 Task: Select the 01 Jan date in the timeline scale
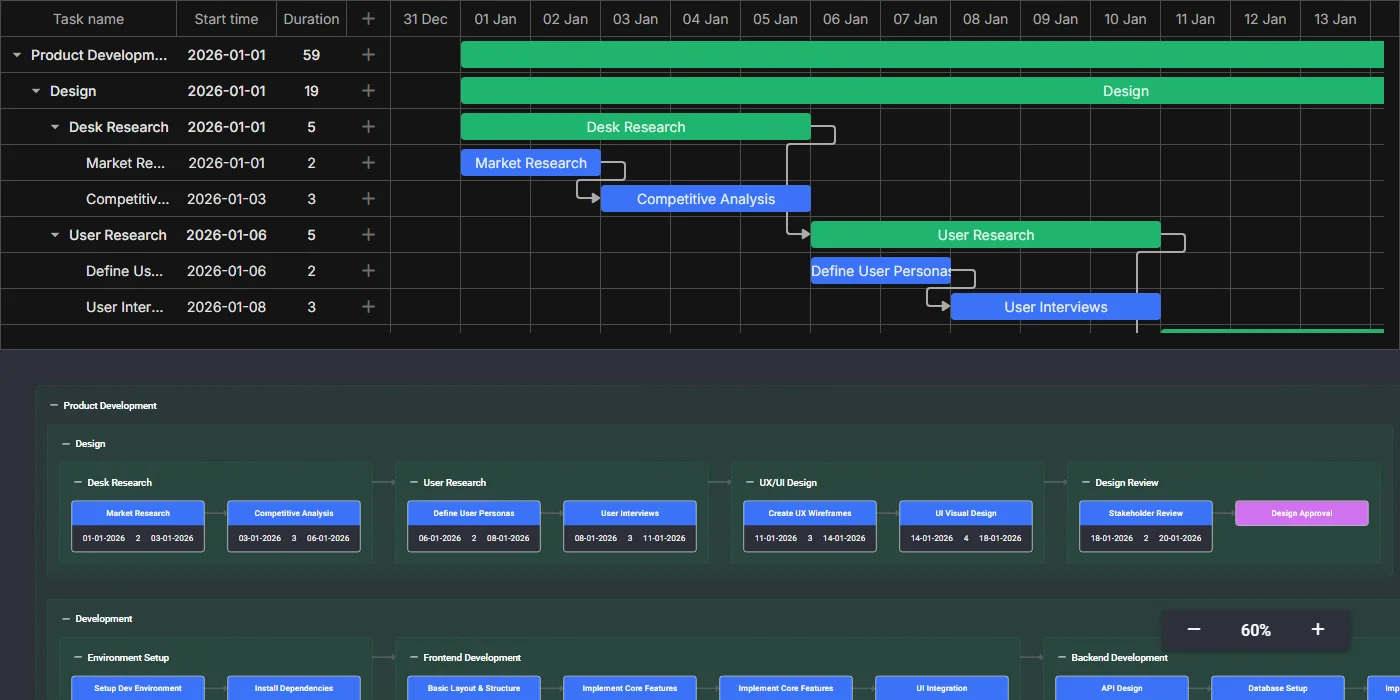point(495,19)
